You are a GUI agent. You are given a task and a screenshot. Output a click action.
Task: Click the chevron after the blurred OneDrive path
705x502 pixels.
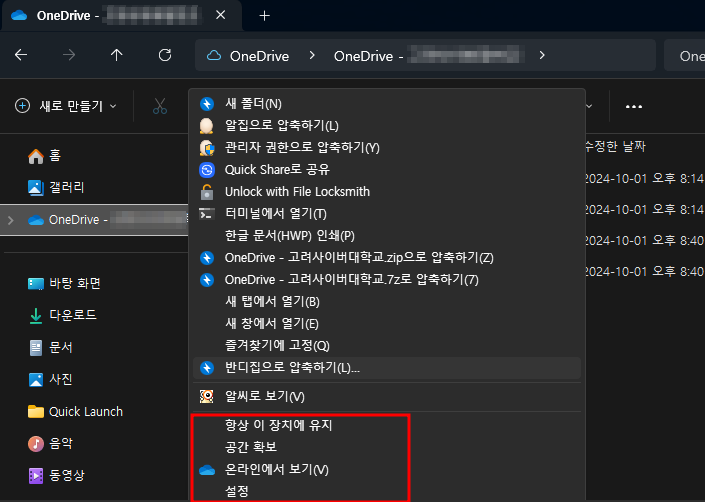542,55
